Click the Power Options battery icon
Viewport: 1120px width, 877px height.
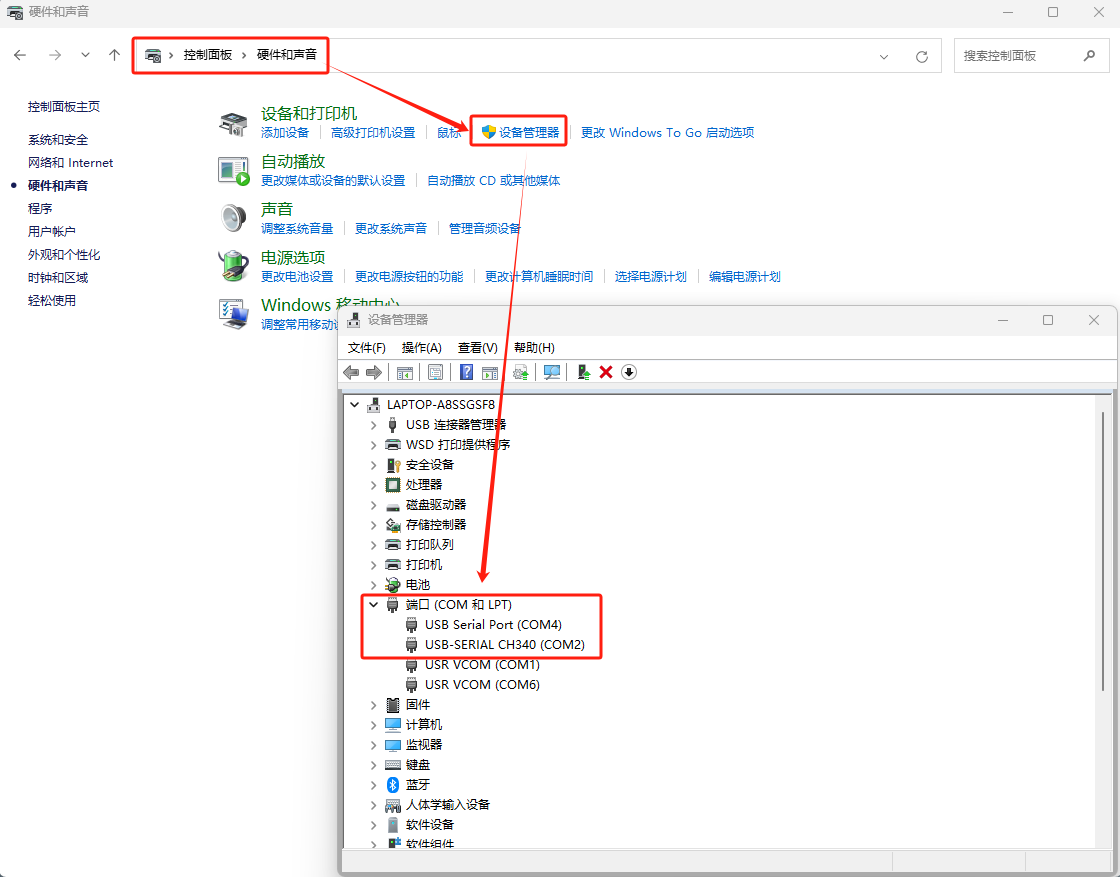pos(234,266)
